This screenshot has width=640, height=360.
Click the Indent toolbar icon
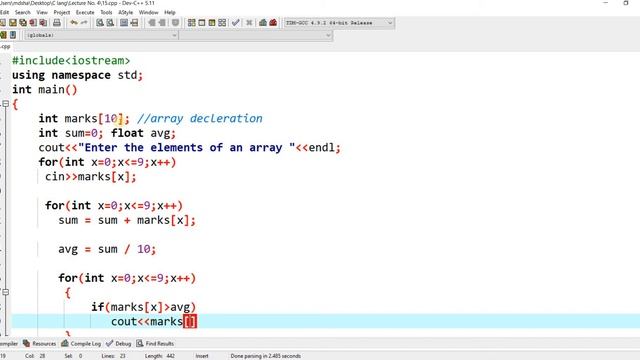pyautogui.click(x=152, y=23)
